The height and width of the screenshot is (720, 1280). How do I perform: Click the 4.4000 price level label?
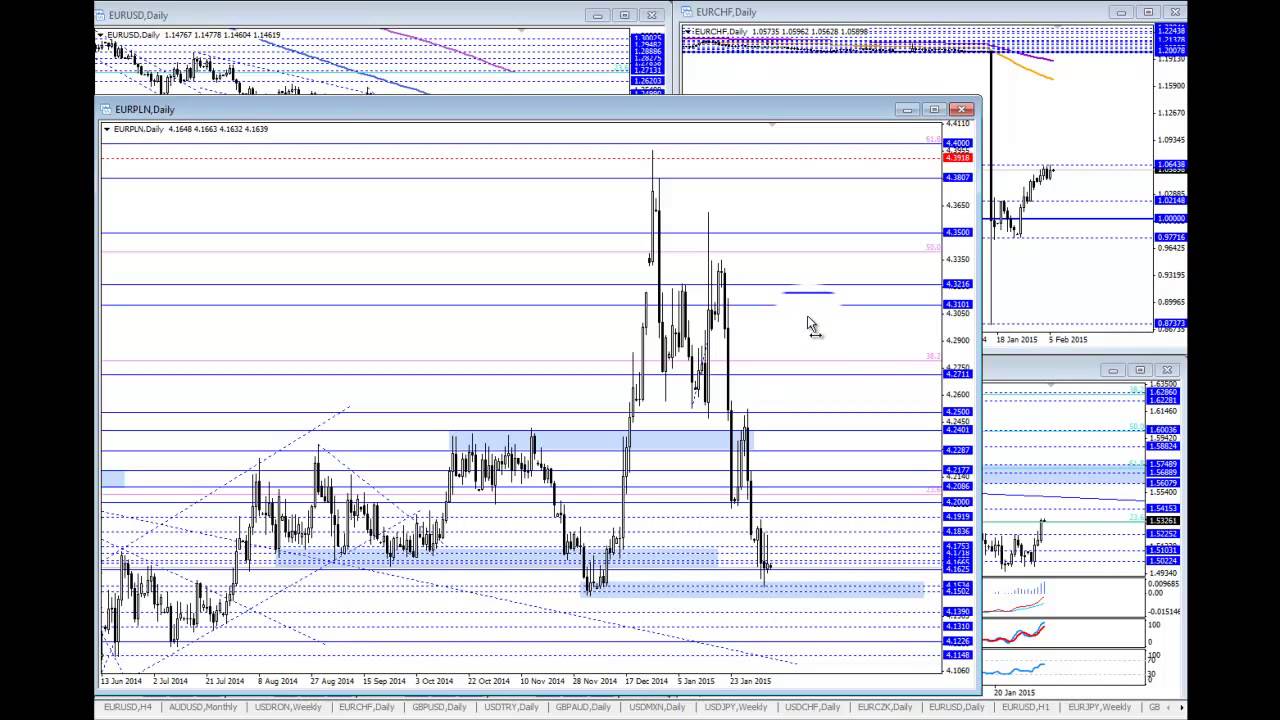tap(958, 144)
